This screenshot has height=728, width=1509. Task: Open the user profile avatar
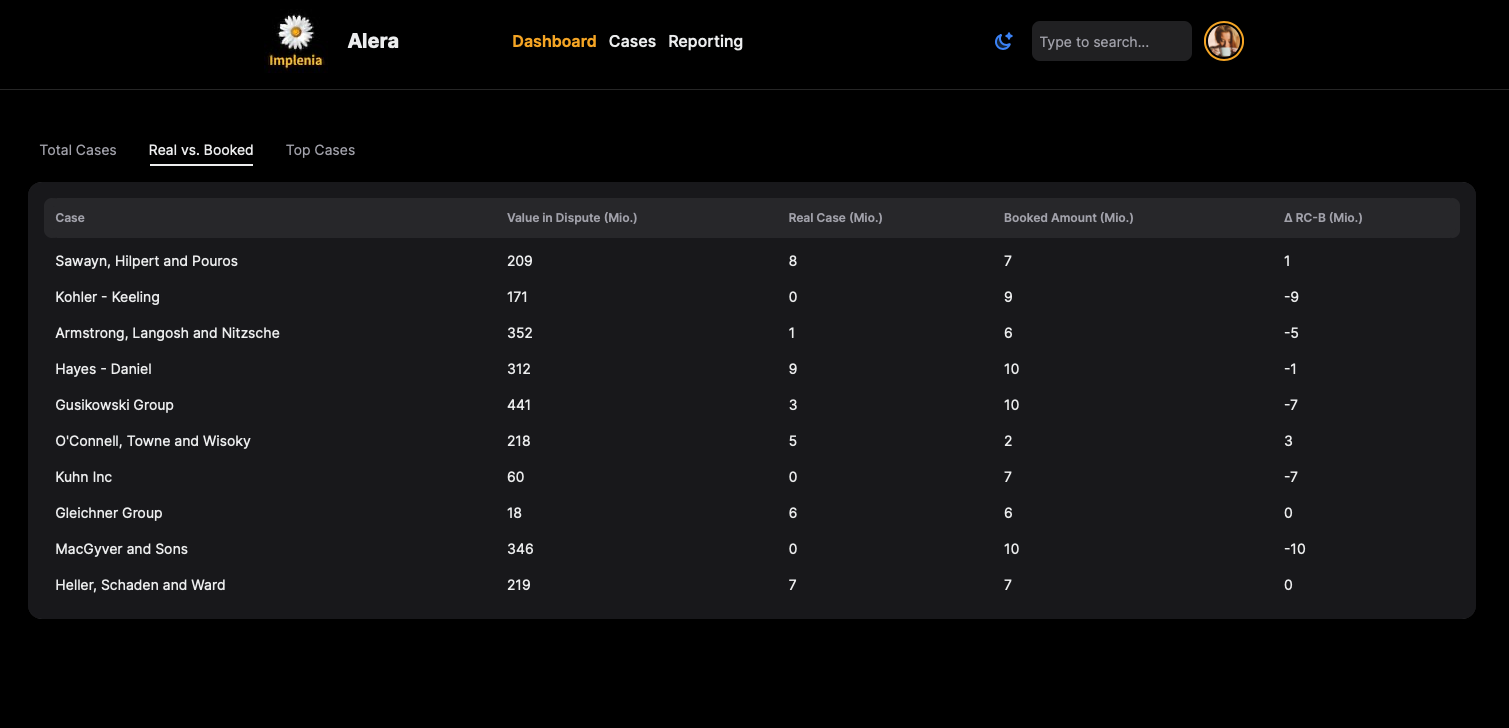tap(1223, 41)
